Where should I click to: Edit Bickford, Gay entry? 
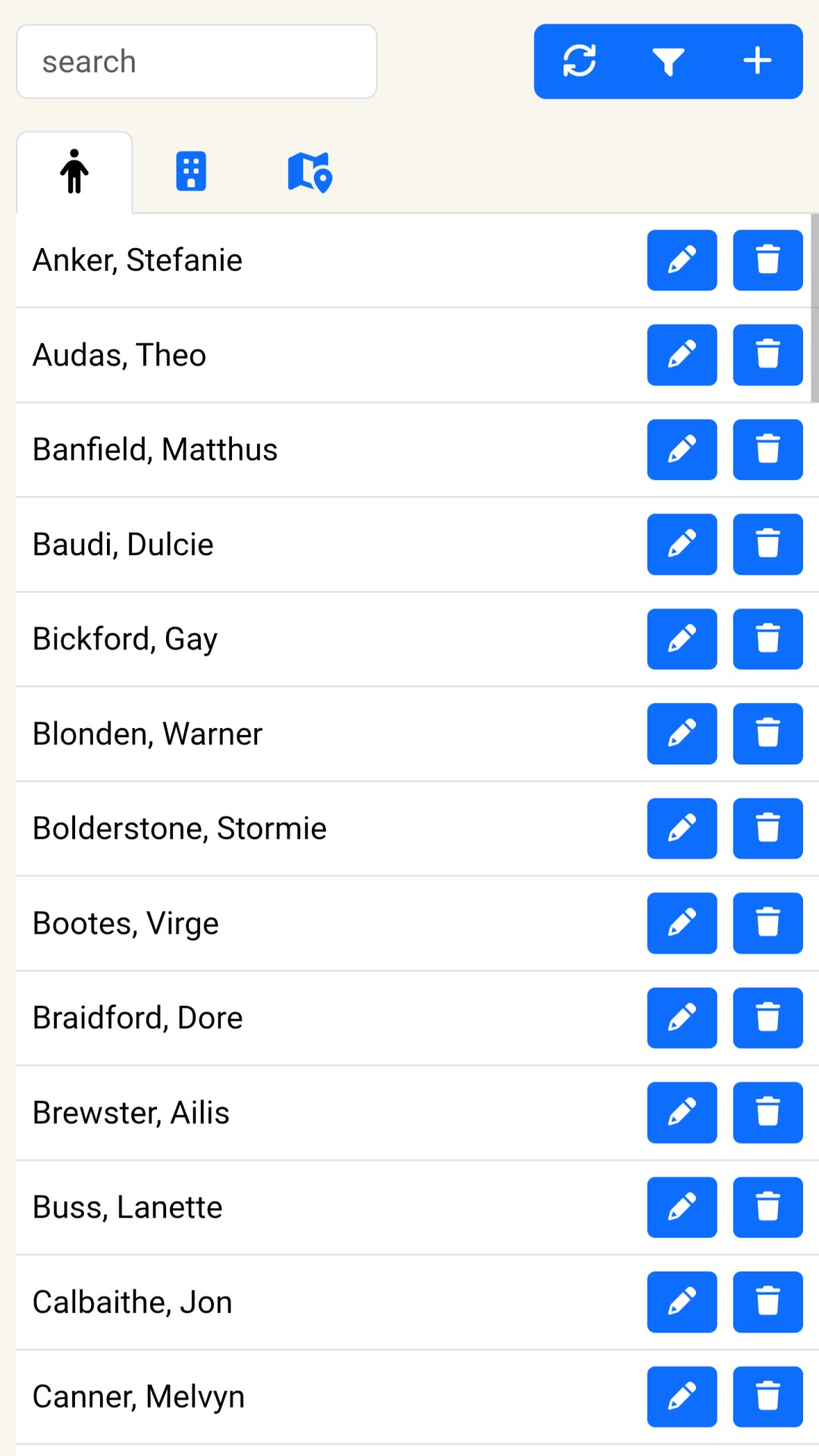tap(681, 639)
